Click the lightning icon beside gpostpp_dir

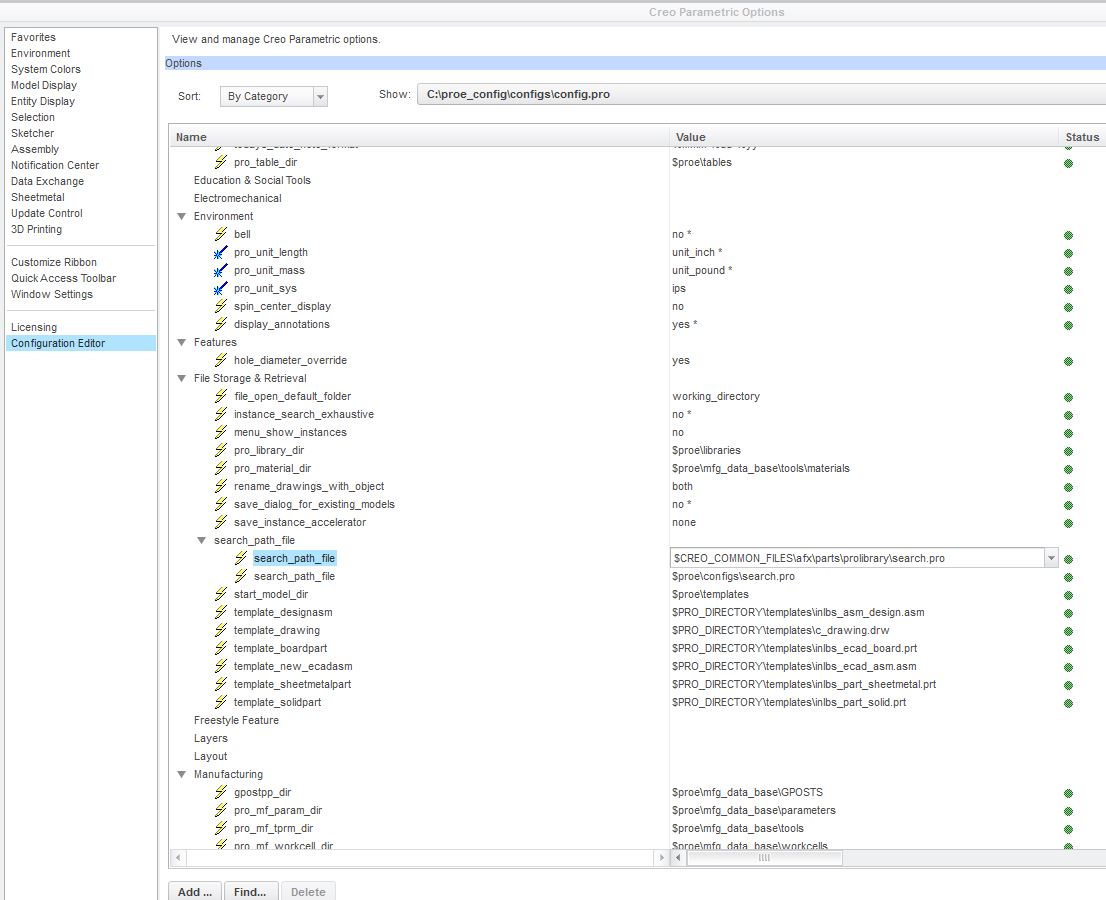[x=221, y=791]
